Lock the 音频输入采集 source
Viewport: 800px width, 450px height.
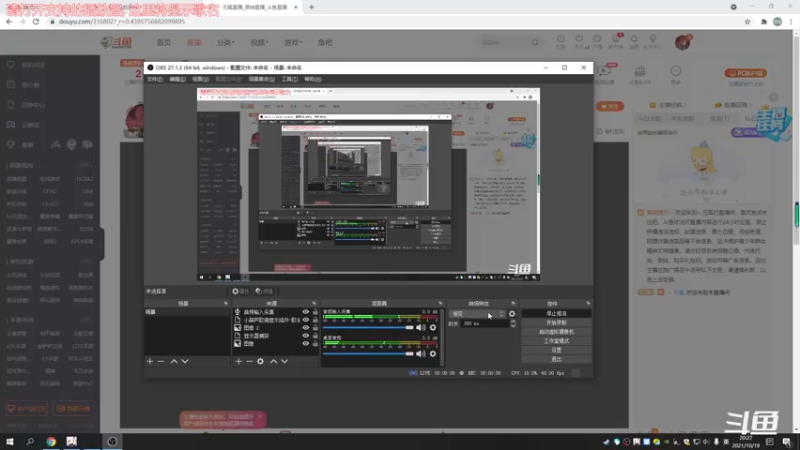315,312
